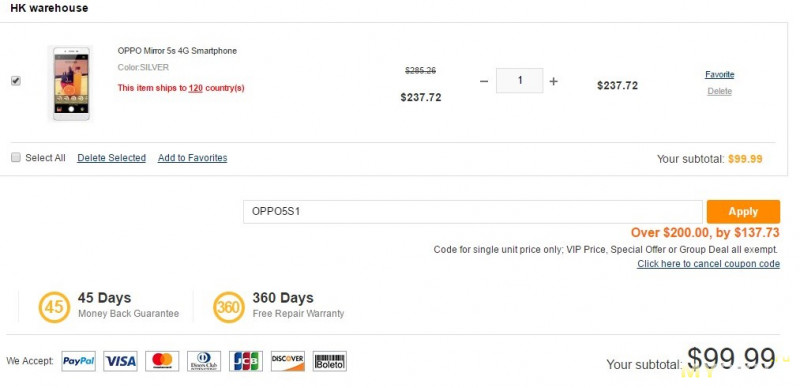Viewport: 800px width, 388px height.
Task: Click the Diners Club icon
Action: pos(204,361)
